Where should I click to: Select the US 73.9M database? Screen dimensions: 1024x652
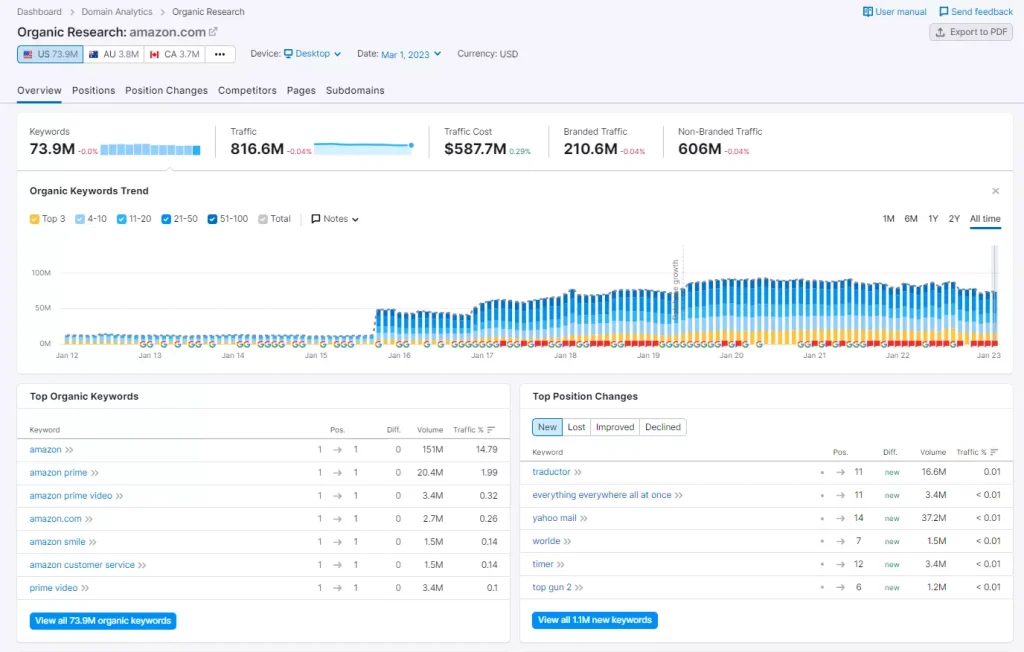(50, 54)
